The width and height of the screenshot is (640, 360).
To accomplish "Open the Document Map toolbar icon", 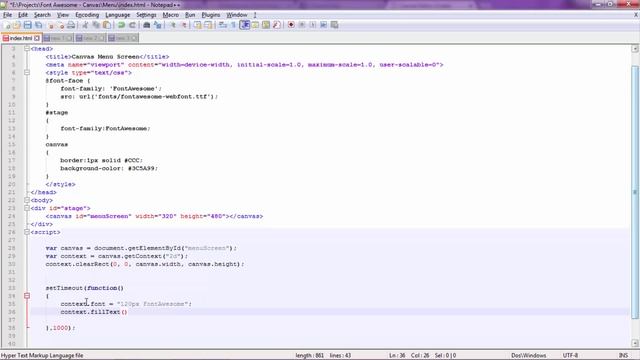I will [266, 25].
